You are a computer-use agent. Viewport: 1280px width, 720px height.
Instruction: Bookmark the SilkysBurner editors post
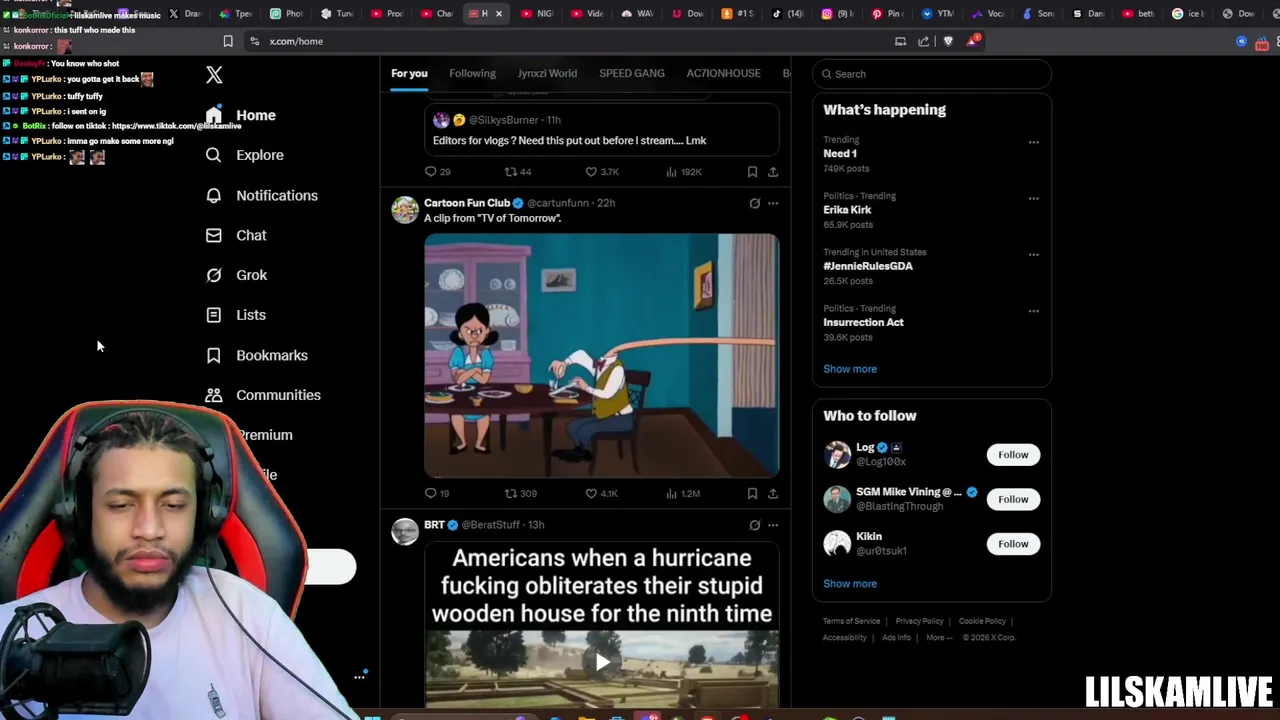click(752, 172)
